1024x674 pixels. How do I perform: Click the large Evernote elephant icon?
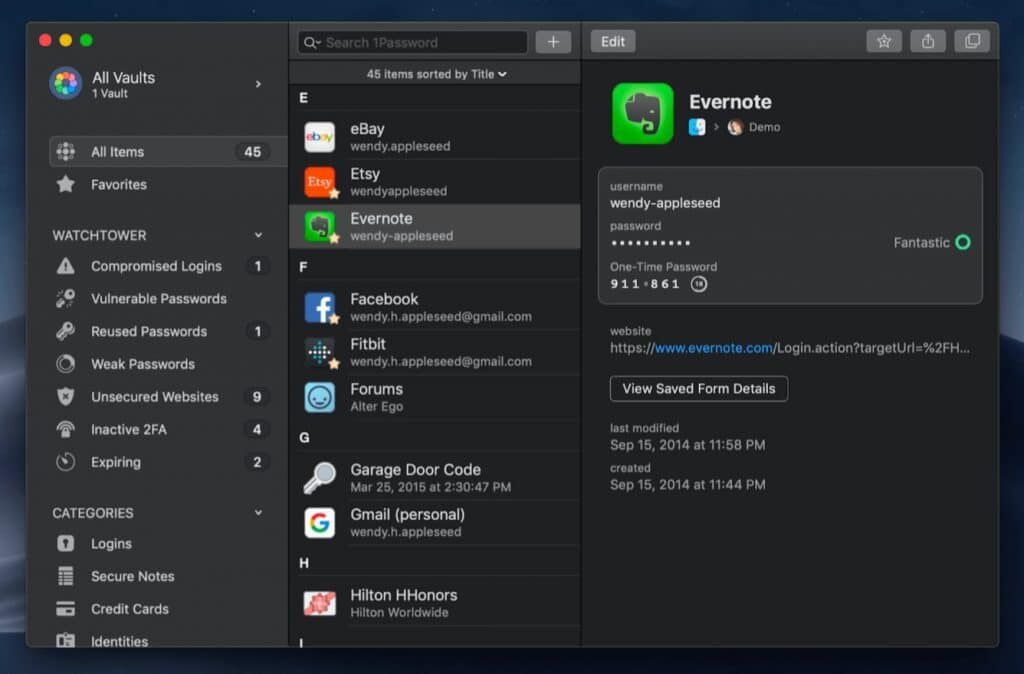pyautogui.click(x=642, y=114)
